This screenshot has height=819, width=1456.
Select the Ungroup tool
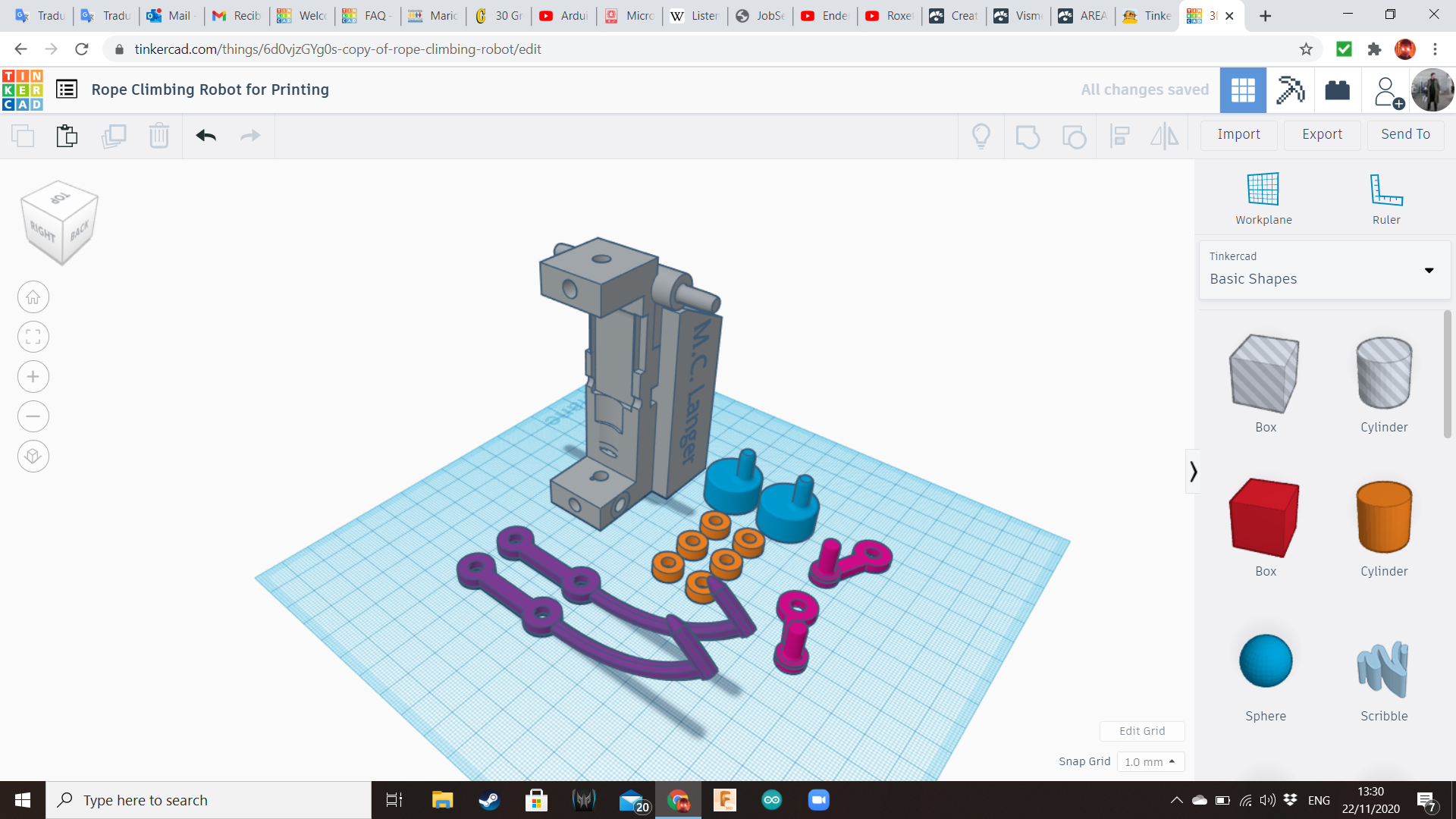(x=1074, y=136)
